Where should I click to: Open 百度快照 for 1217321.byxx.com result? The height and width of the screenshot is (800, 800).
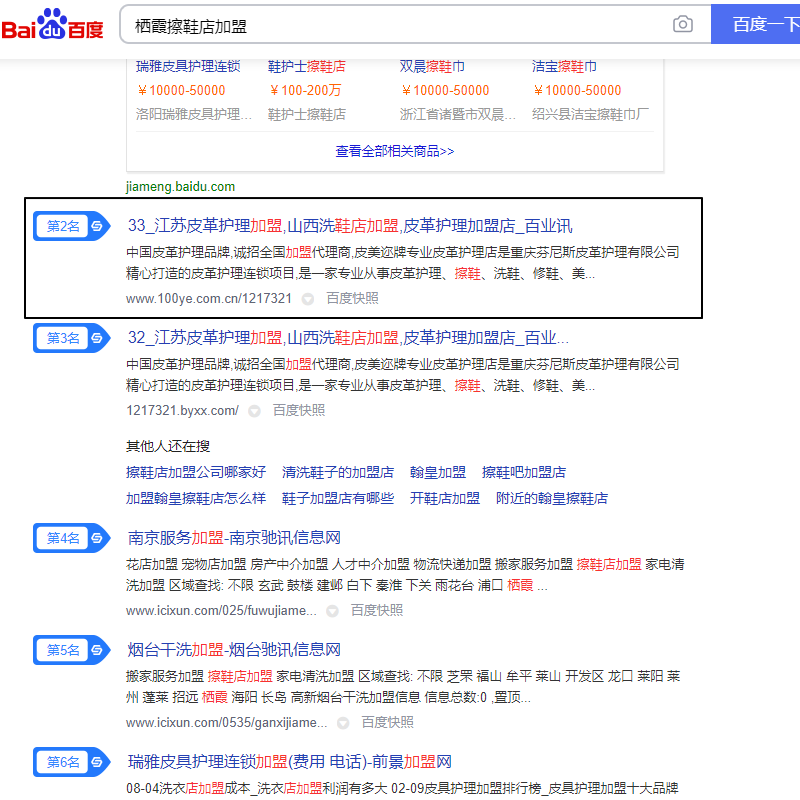point(299,411)
